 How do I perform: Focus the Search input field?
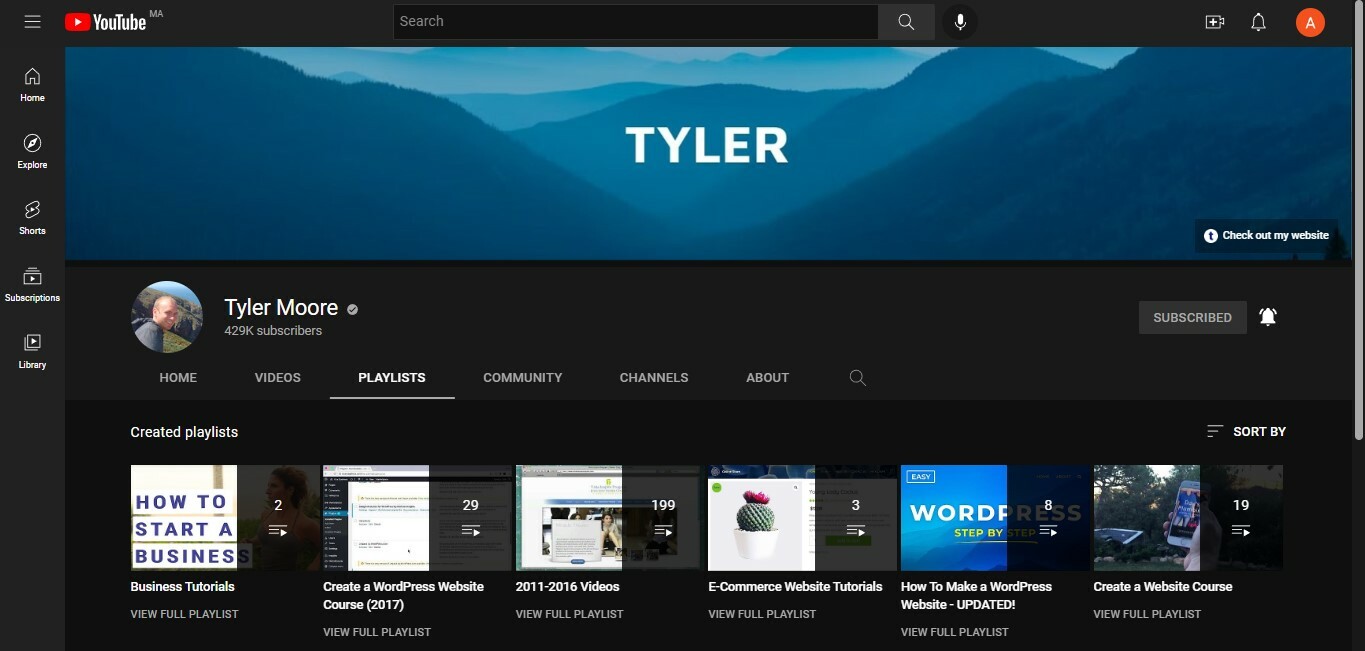tap(636, 22)
